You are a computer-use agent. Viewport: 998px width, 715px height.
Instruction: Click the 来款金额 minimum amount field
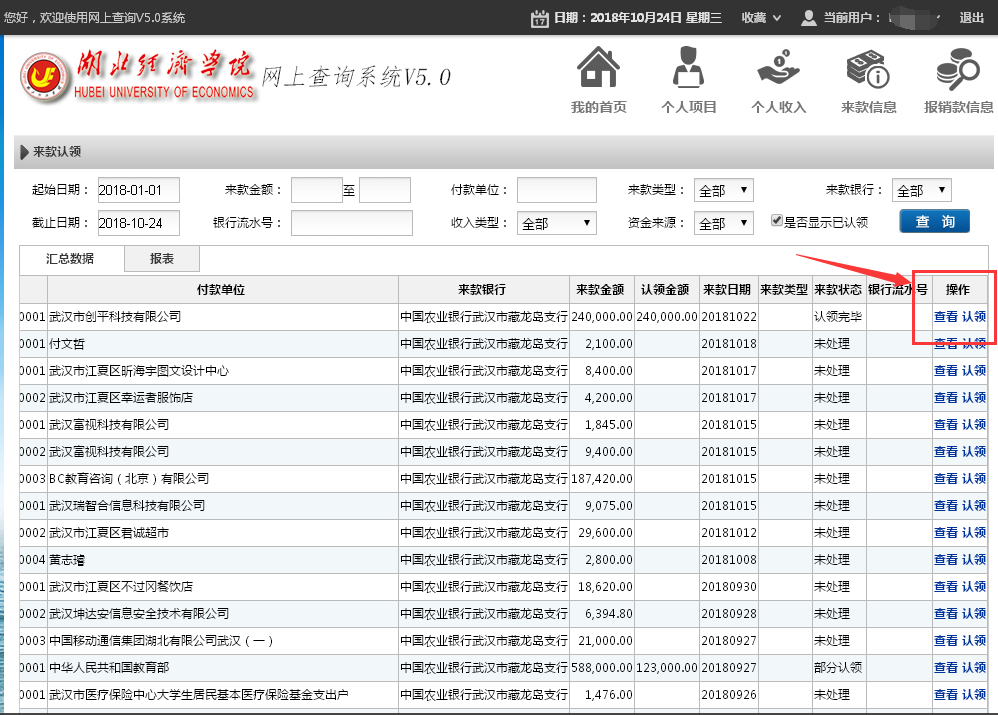[x=316, y=190]
